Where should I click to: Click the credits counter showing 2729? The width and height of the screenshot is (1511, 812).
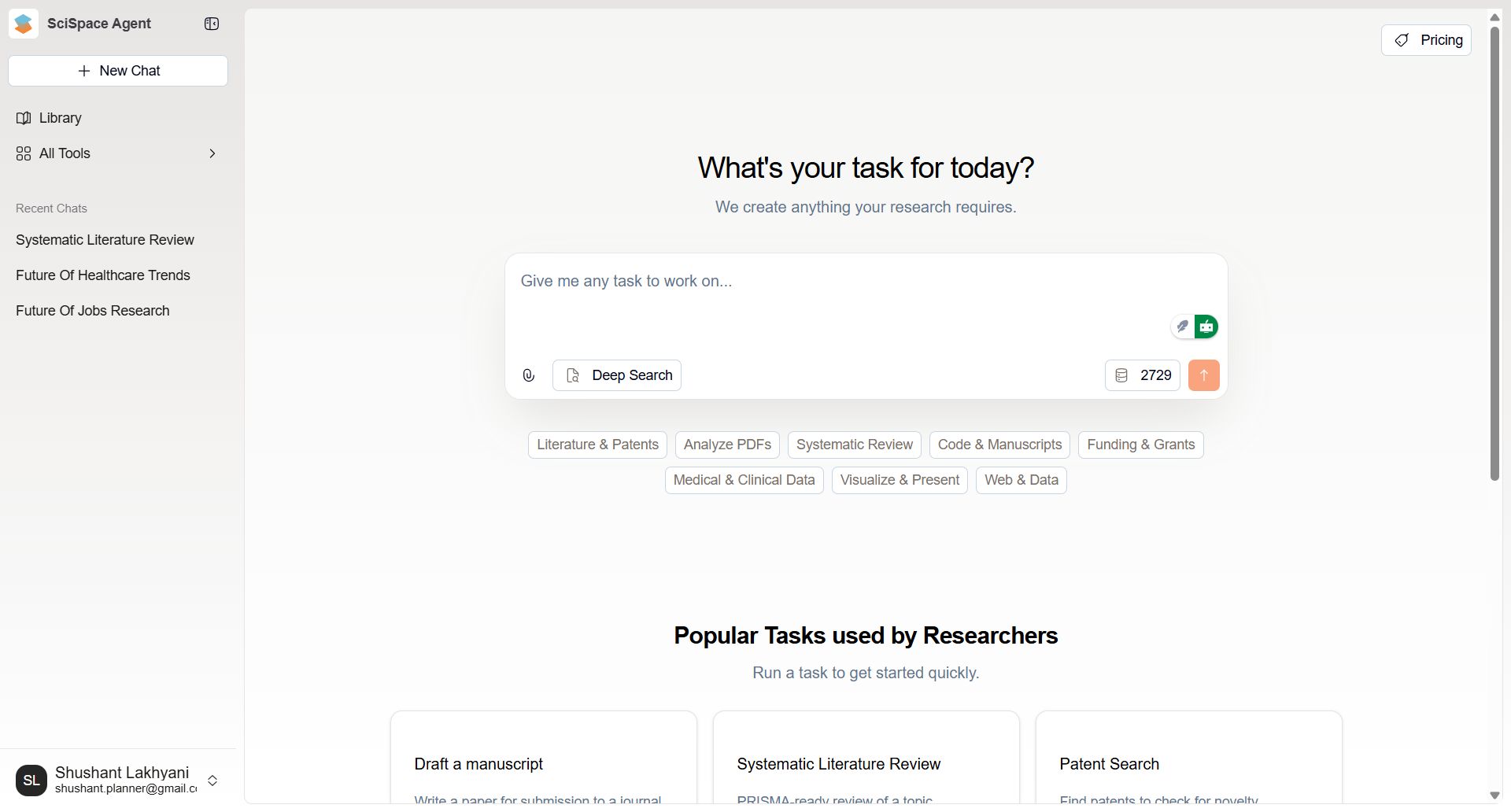tap(1143, 375)
